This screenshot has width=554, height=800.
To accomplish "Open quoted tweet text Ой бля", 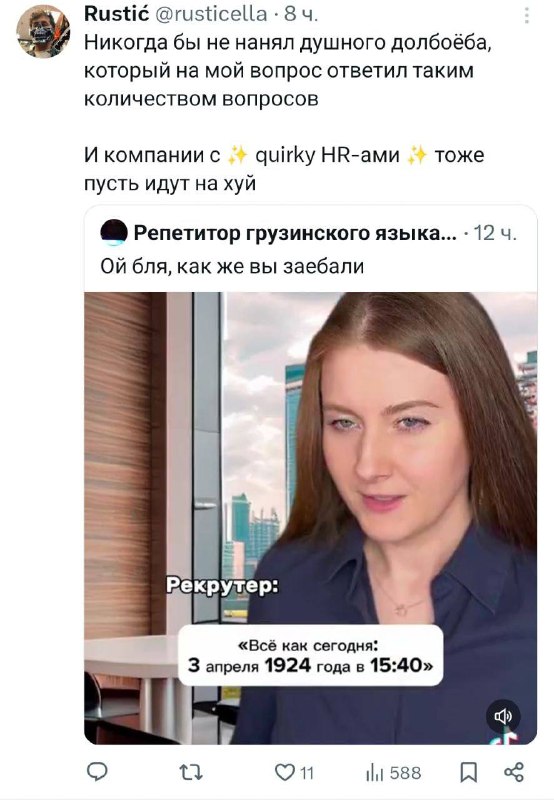I will click(x=232, y=266).
